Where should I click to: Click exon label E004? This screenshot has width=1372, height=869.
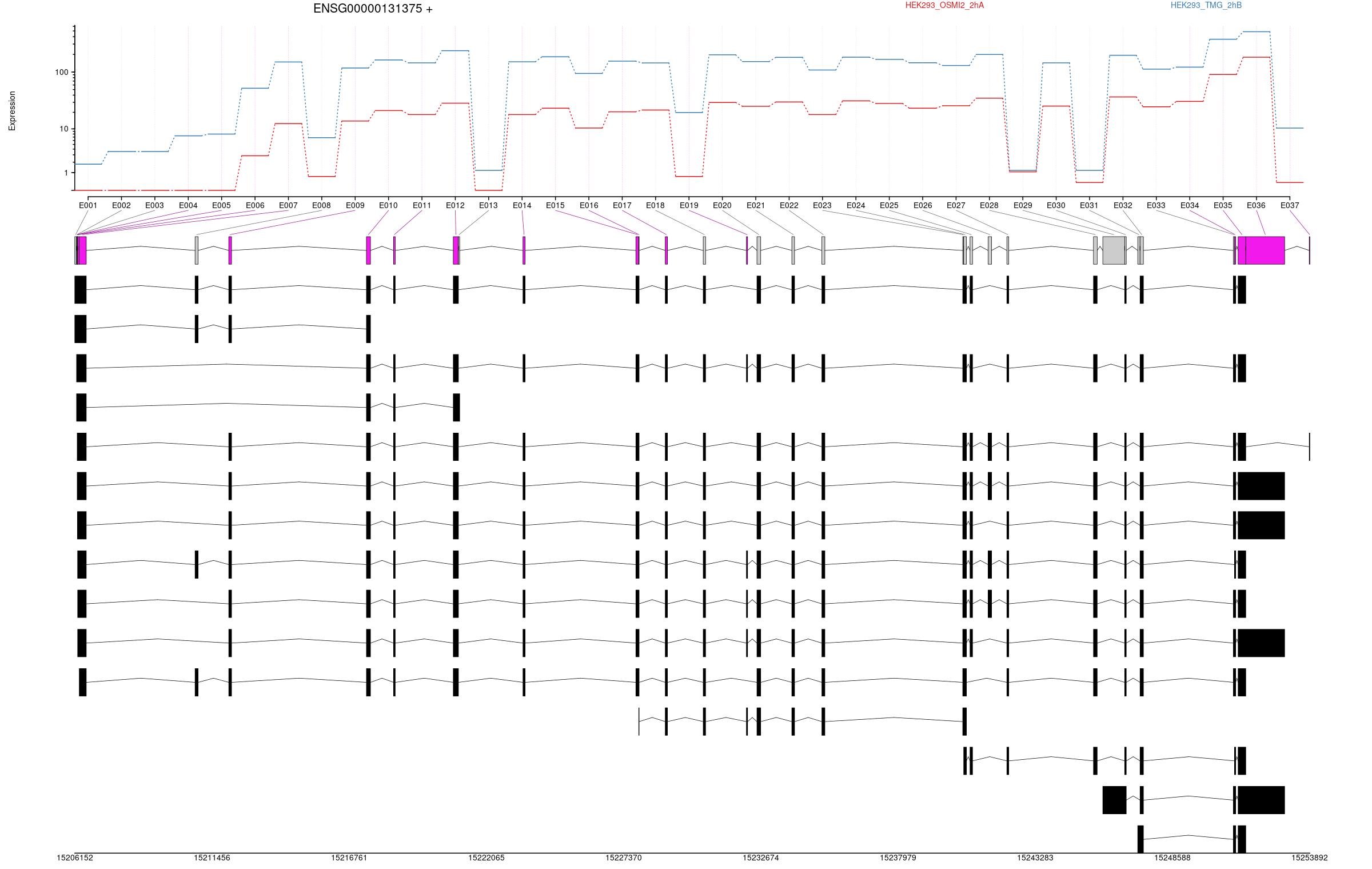point(188,205)
